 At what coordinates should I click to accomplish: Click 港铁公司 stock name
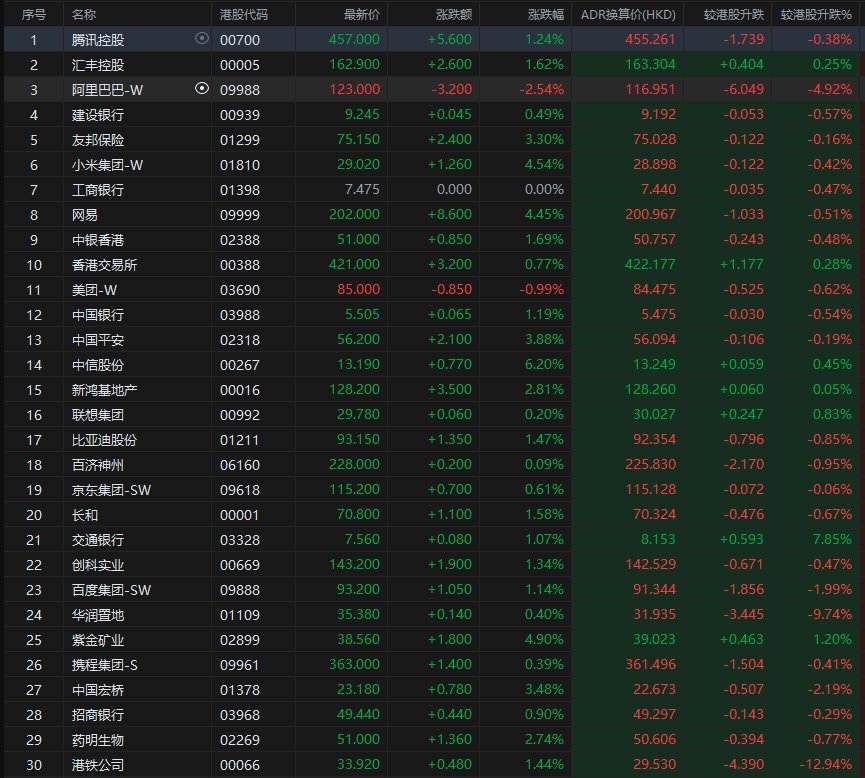tap(98, 765)
